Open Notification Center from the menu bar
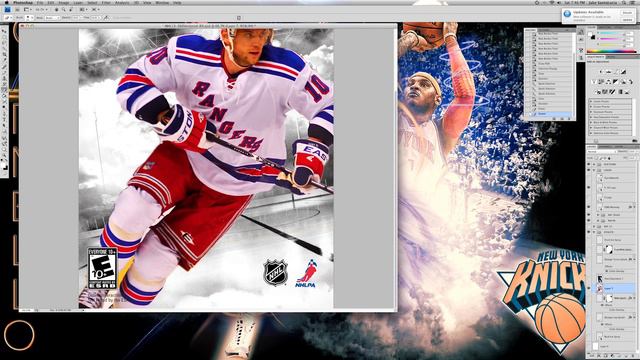The height and width of the screenshot is (360, 640). [634, 2]
